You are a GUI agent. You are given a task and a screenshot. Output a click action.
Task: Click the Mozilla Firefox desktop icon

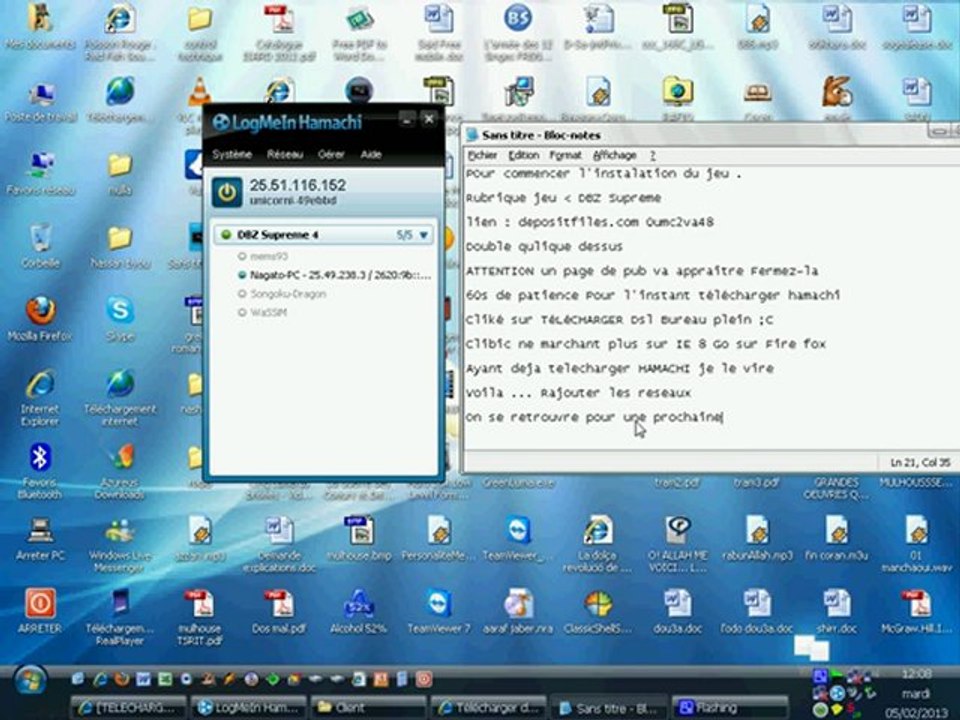40,318
